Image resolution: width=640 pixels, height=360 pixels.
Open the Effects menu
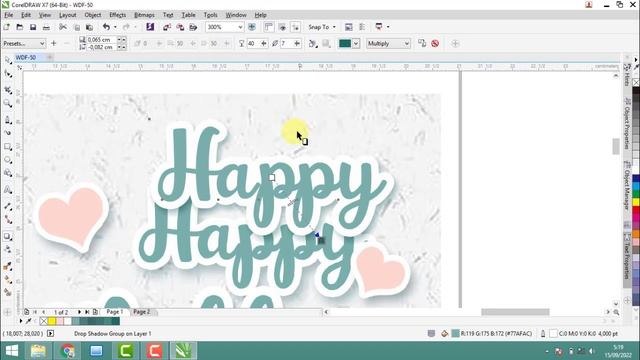pos(118,15)
